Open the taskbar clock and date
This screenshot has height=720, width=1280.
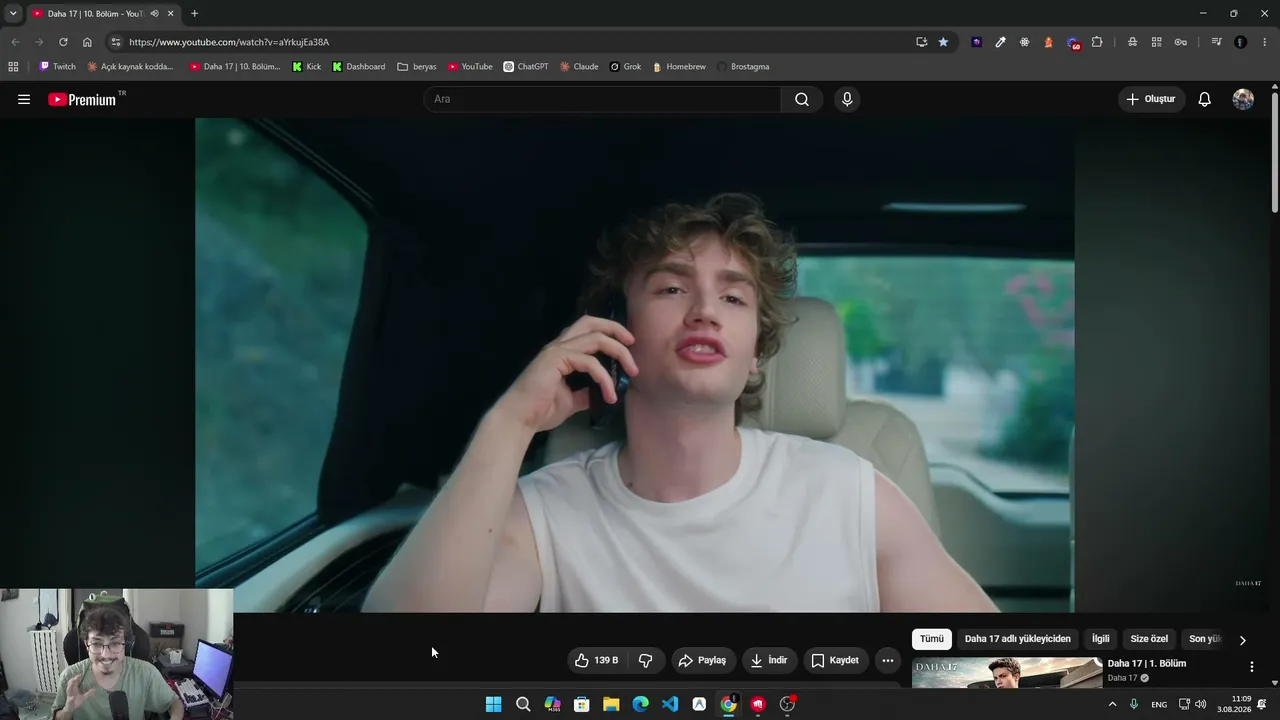click(x=1234, y=704)
